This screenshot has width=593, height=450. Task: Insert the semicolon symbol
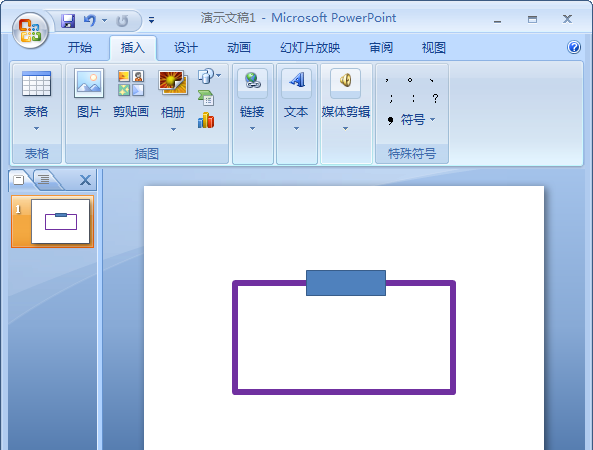click(x=391, y=99)
